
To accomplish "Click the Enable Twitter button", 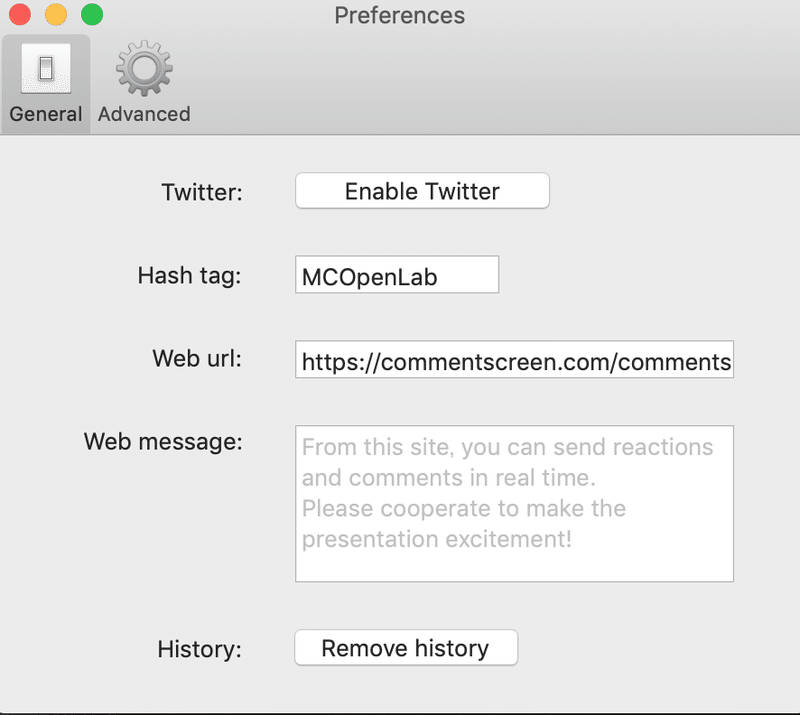I will [x=422, y=191].
